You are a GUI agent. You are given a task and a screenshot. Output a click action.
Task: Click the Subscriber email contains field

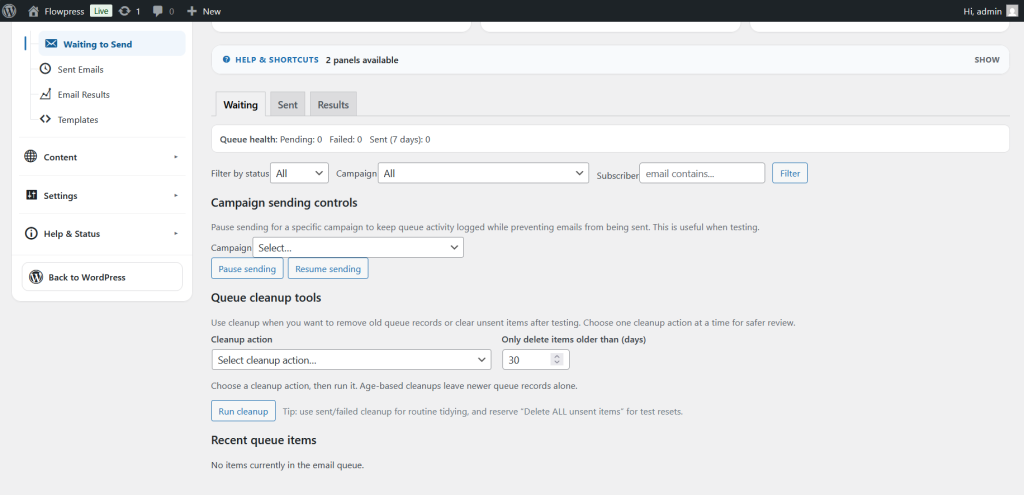(x=702, y=173)
